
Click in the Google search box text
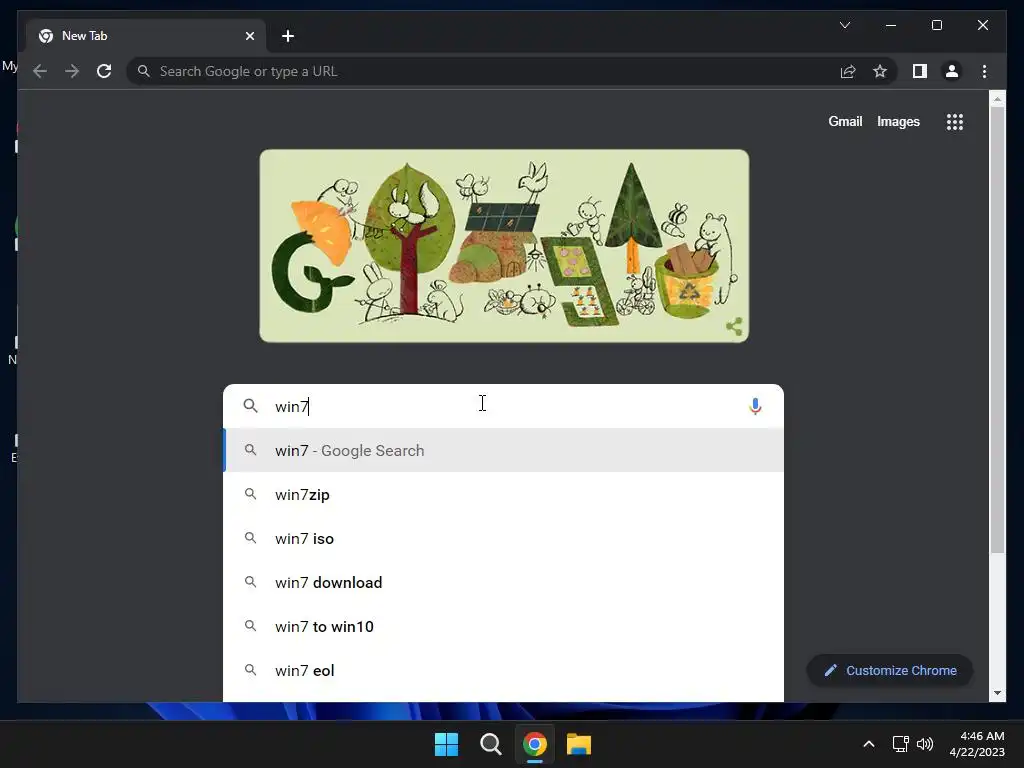[x=506, y=406]
